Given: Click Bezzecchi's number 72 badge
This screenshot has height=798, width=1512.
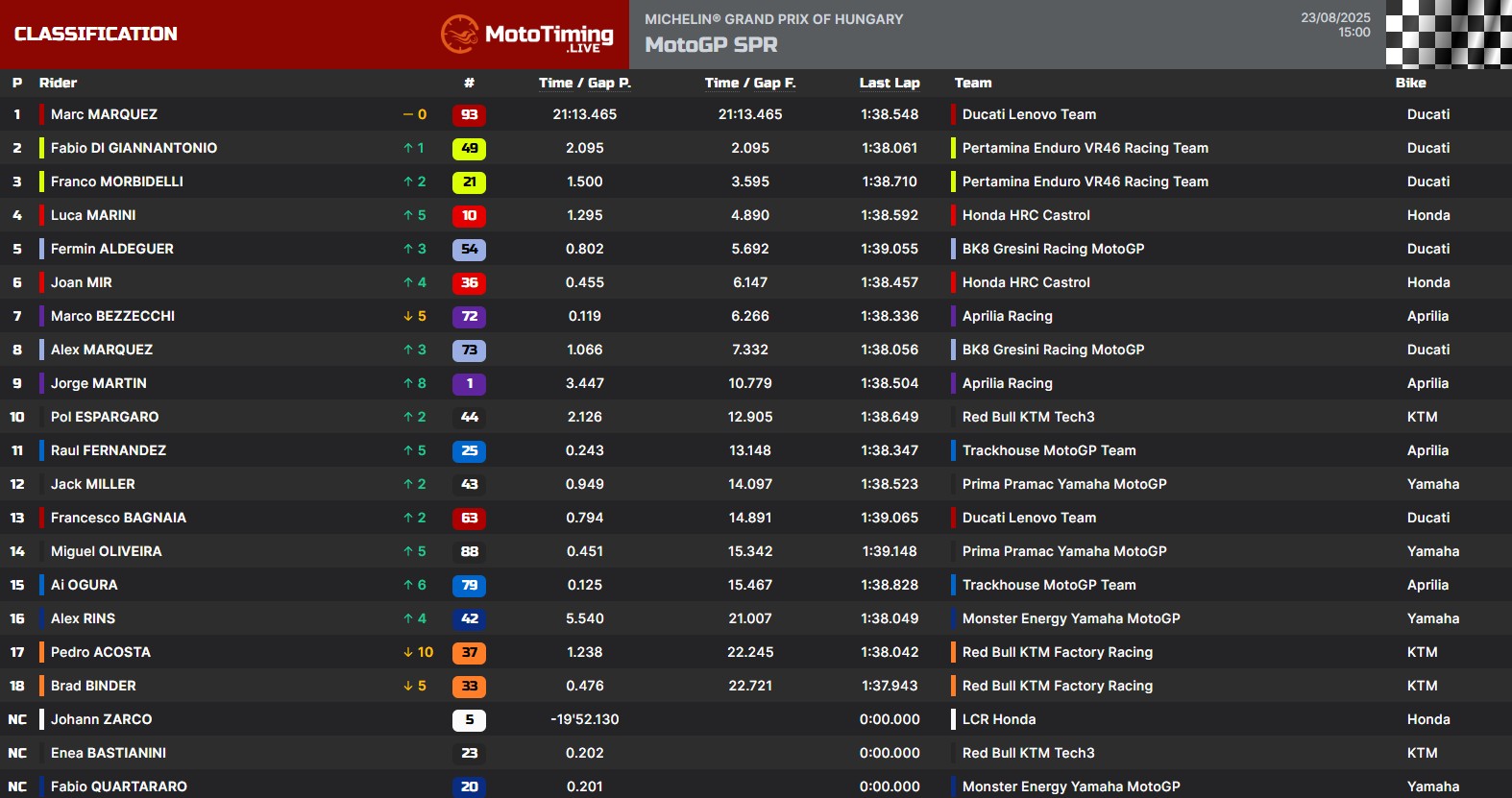Looking at the screenshot, I should pos(469,317).
